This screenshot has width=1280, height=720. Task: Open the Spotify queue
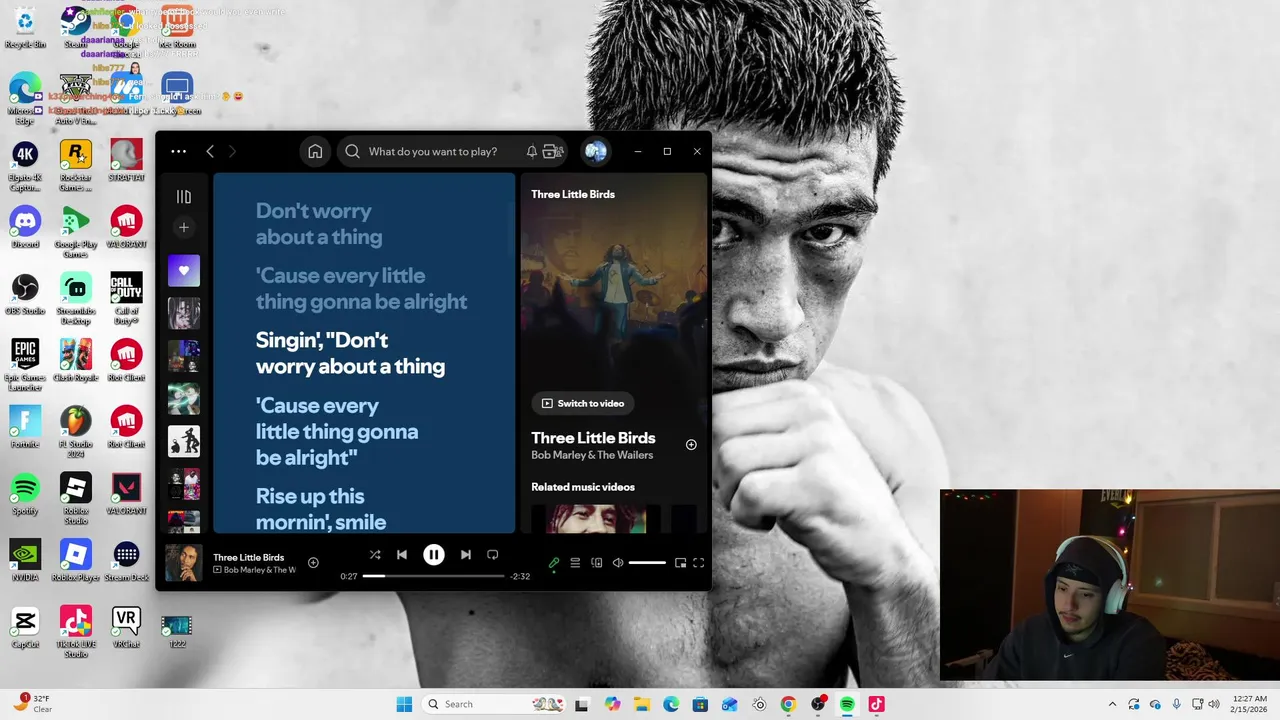pos(575,563)
